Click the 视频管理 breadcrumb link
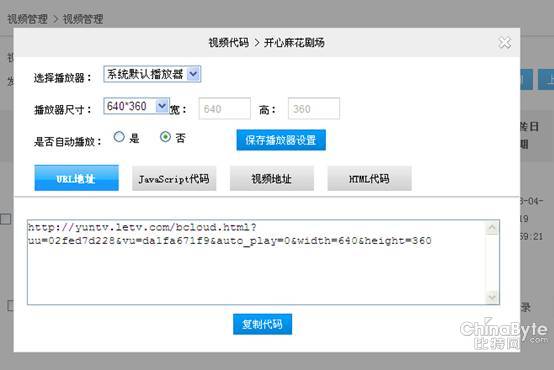The image size is (554, 370). (27, 19)
